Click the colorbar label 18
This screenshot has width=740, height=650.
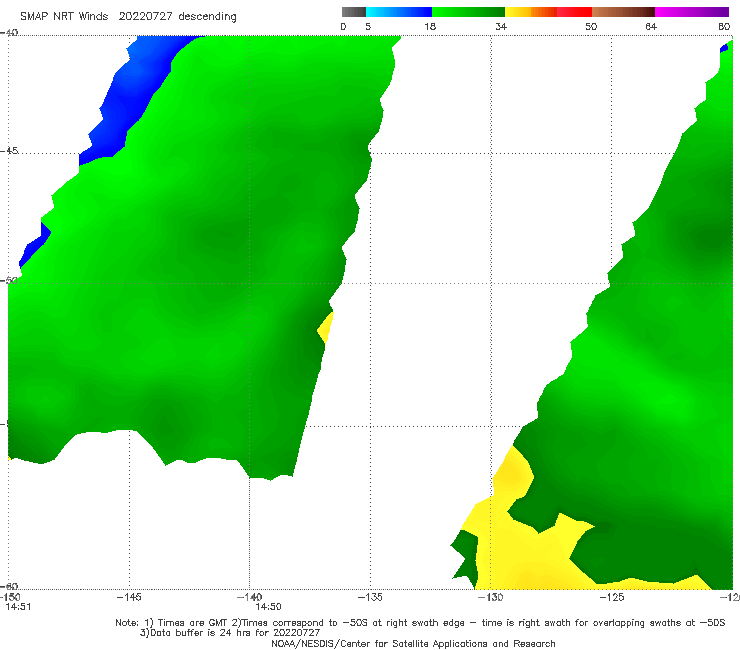430,26
